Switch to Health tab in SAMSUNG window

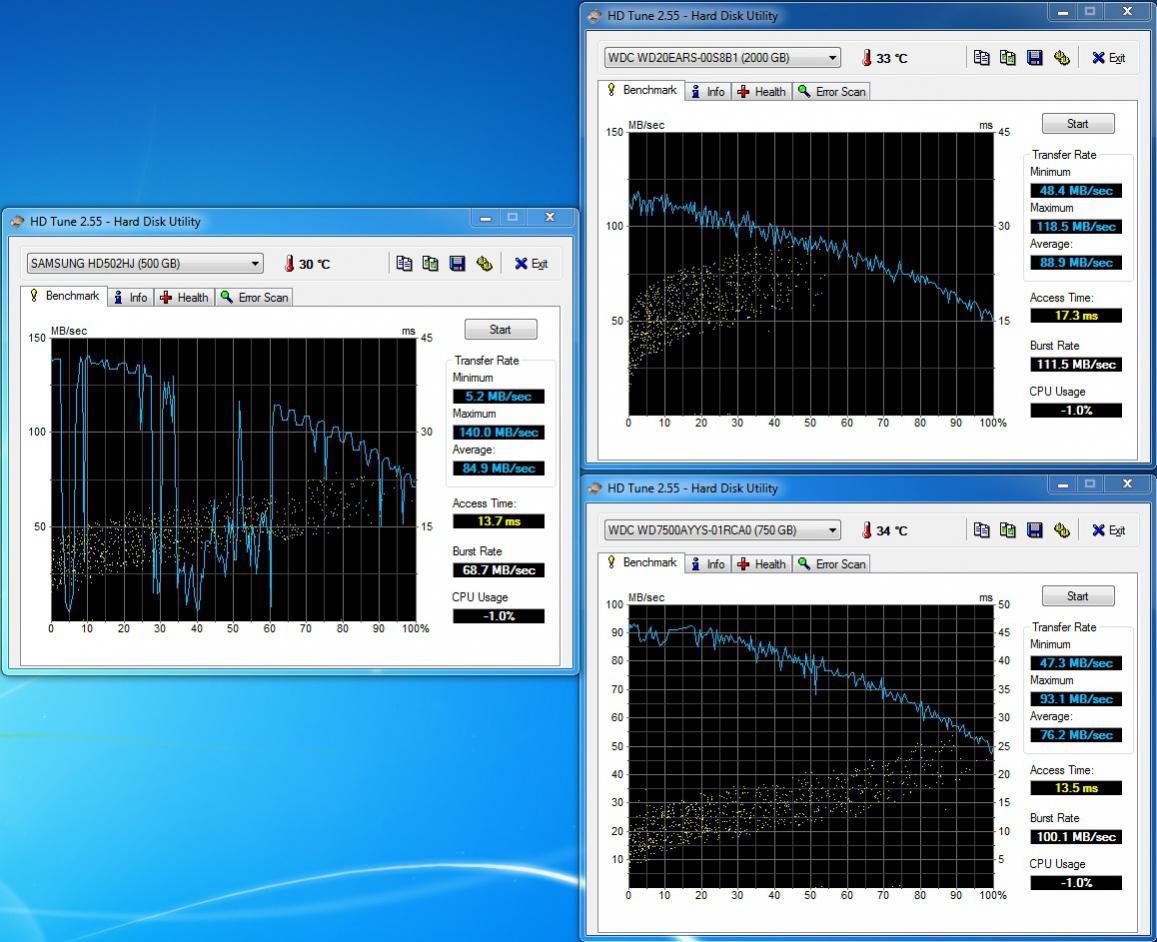click(x=184, y=297)
